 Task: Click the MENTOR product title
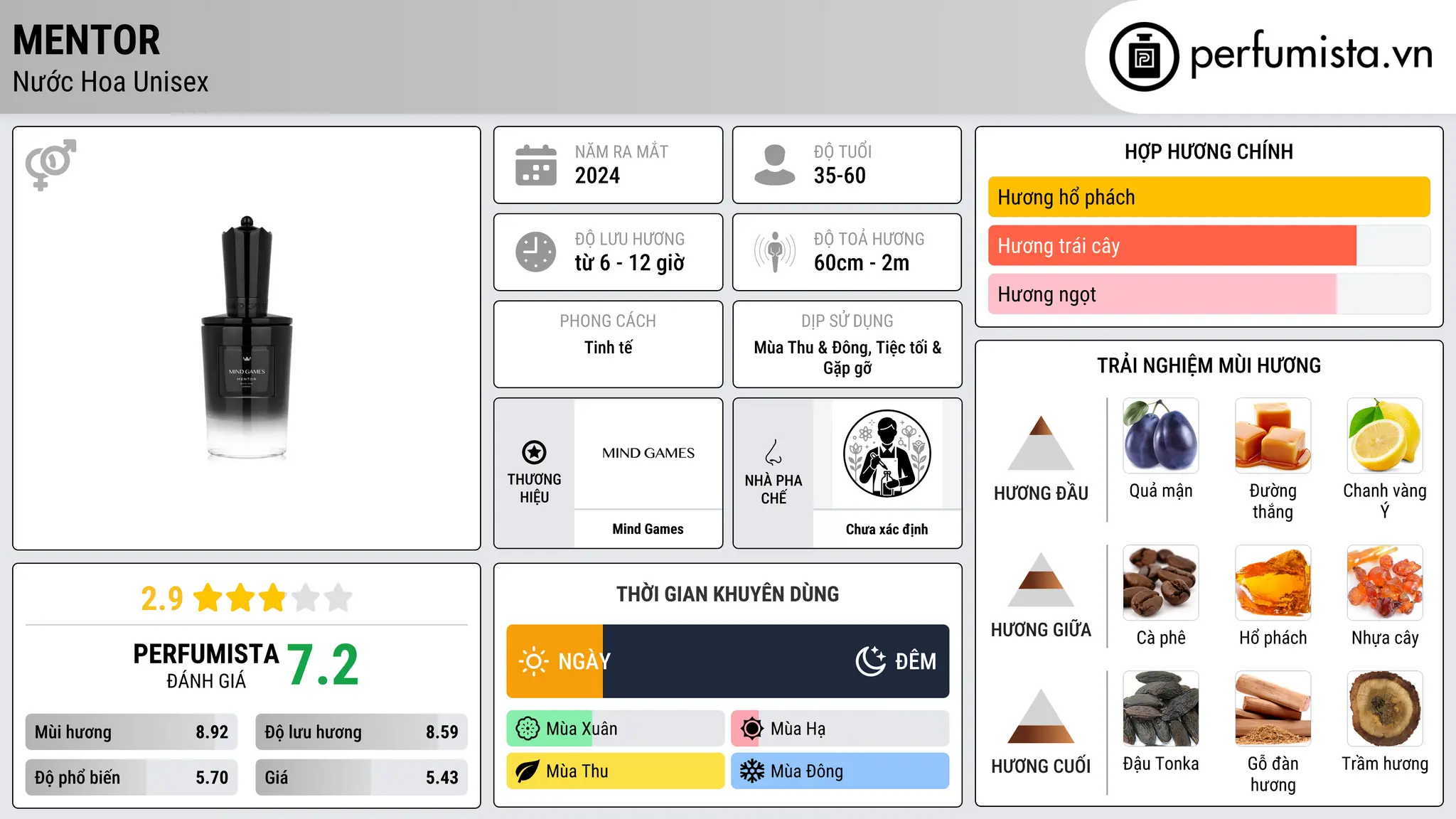(x=87, y=40)
